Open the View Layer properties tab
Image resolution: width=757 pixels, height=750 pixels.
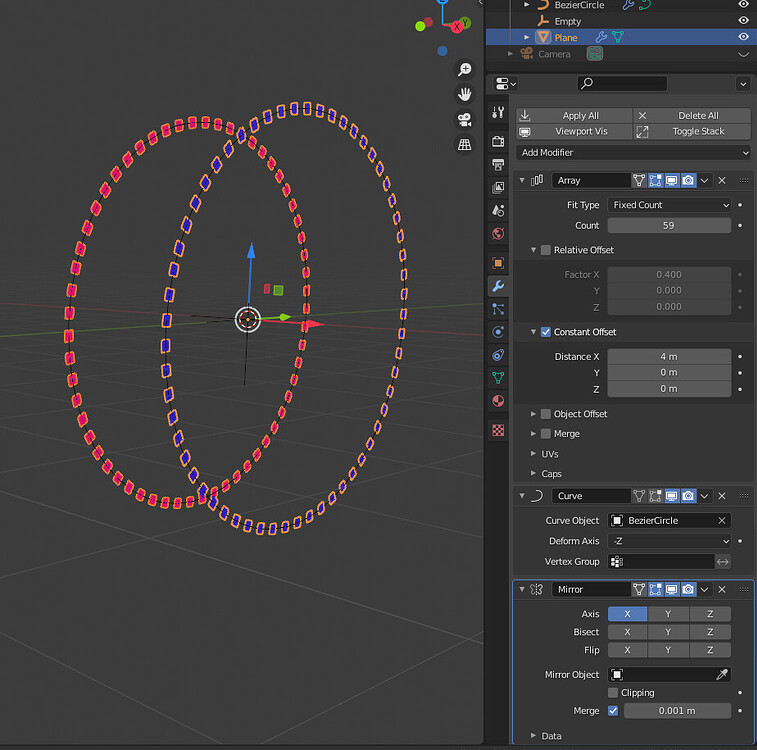[498, 187]
